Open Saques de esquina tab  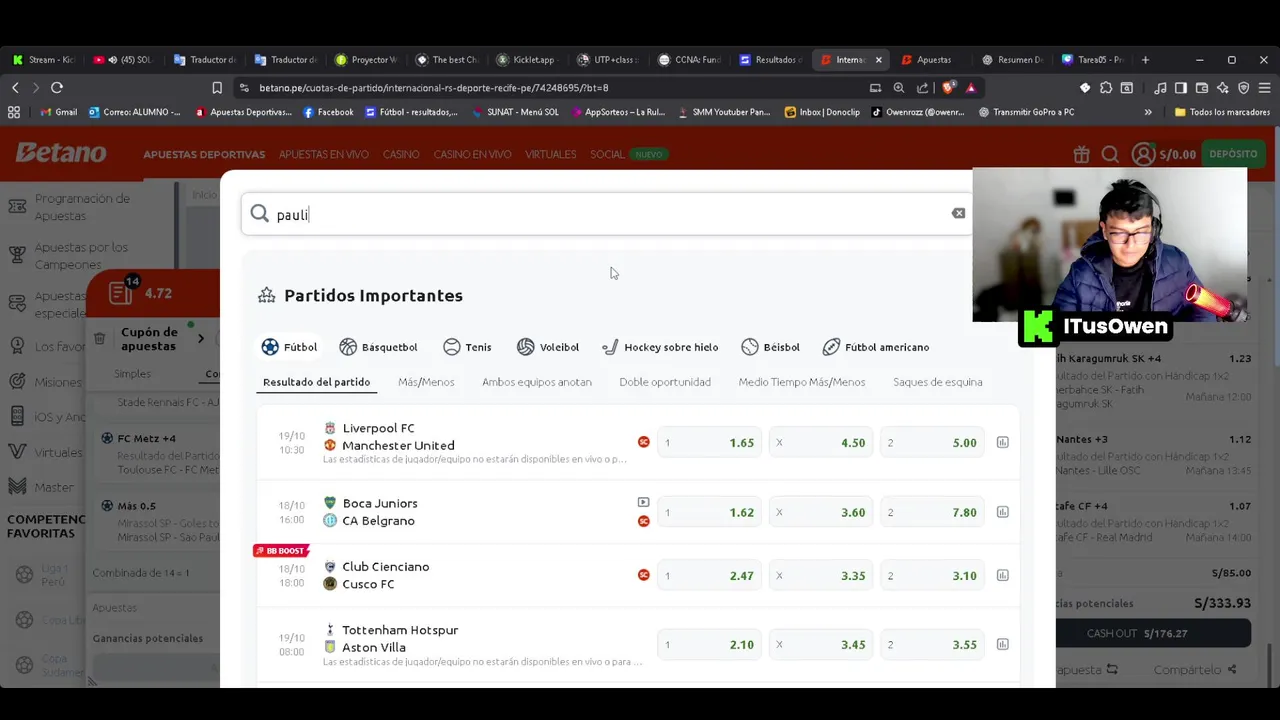click(938, 382)
